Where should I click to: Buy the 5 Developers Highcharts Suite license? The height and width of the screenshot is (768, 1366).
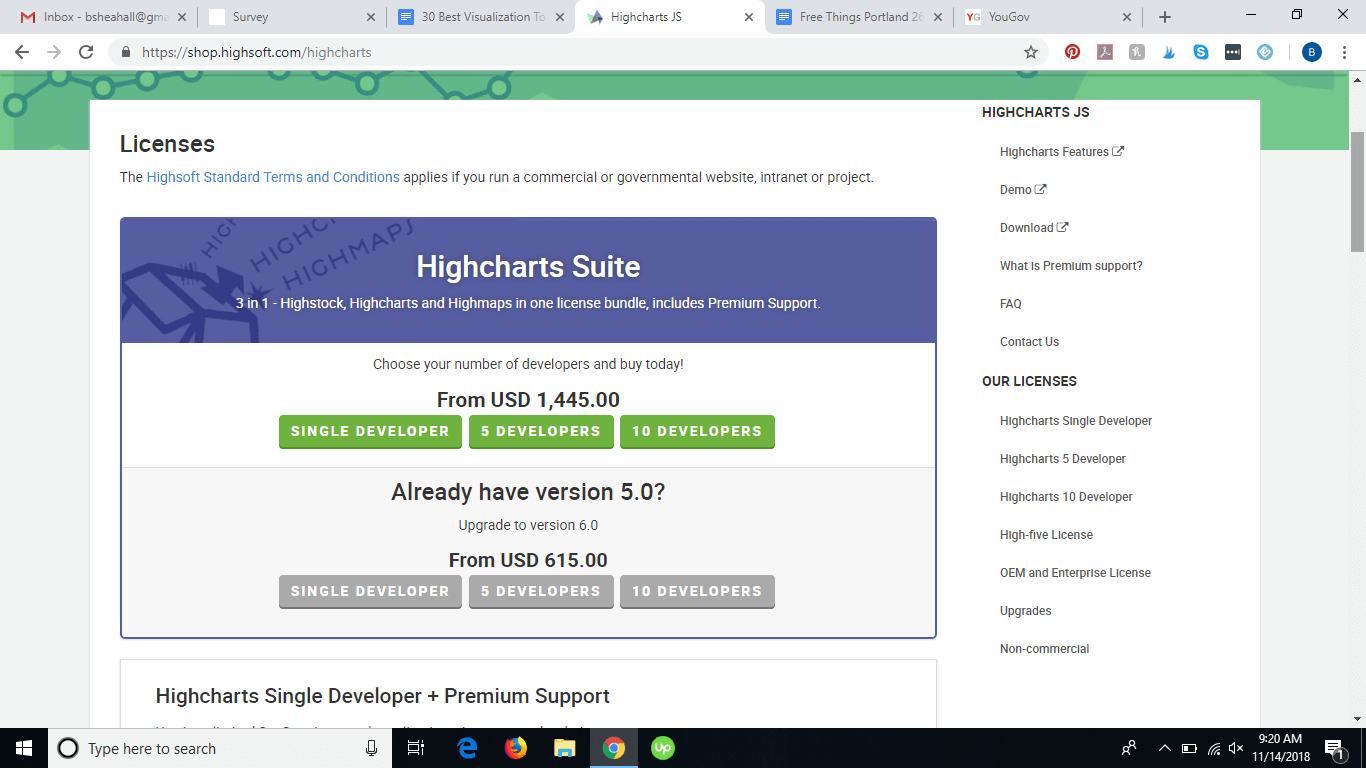(541, 431)
